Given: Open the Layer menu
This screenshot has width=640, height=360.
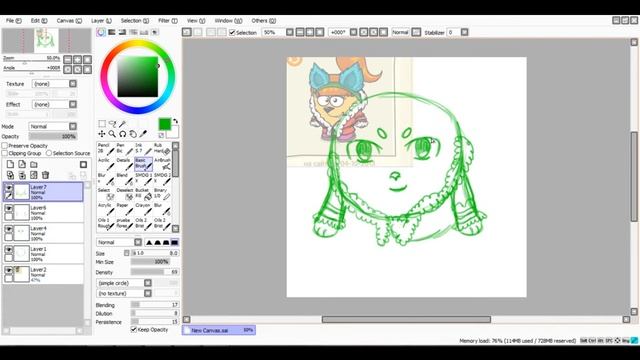Looking at the screenshot, I should tap(101, 20).
